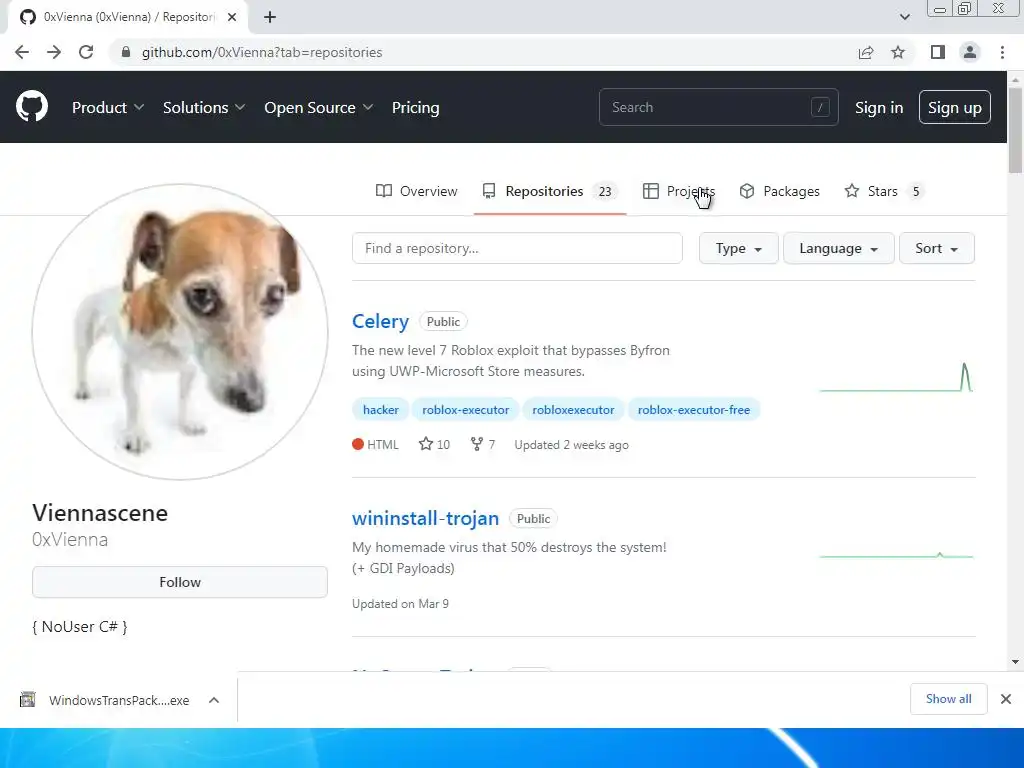1024x768 pixels.
Task: Switch to the Projects tab
Action: pyautogui.click(x=679, y=191)
